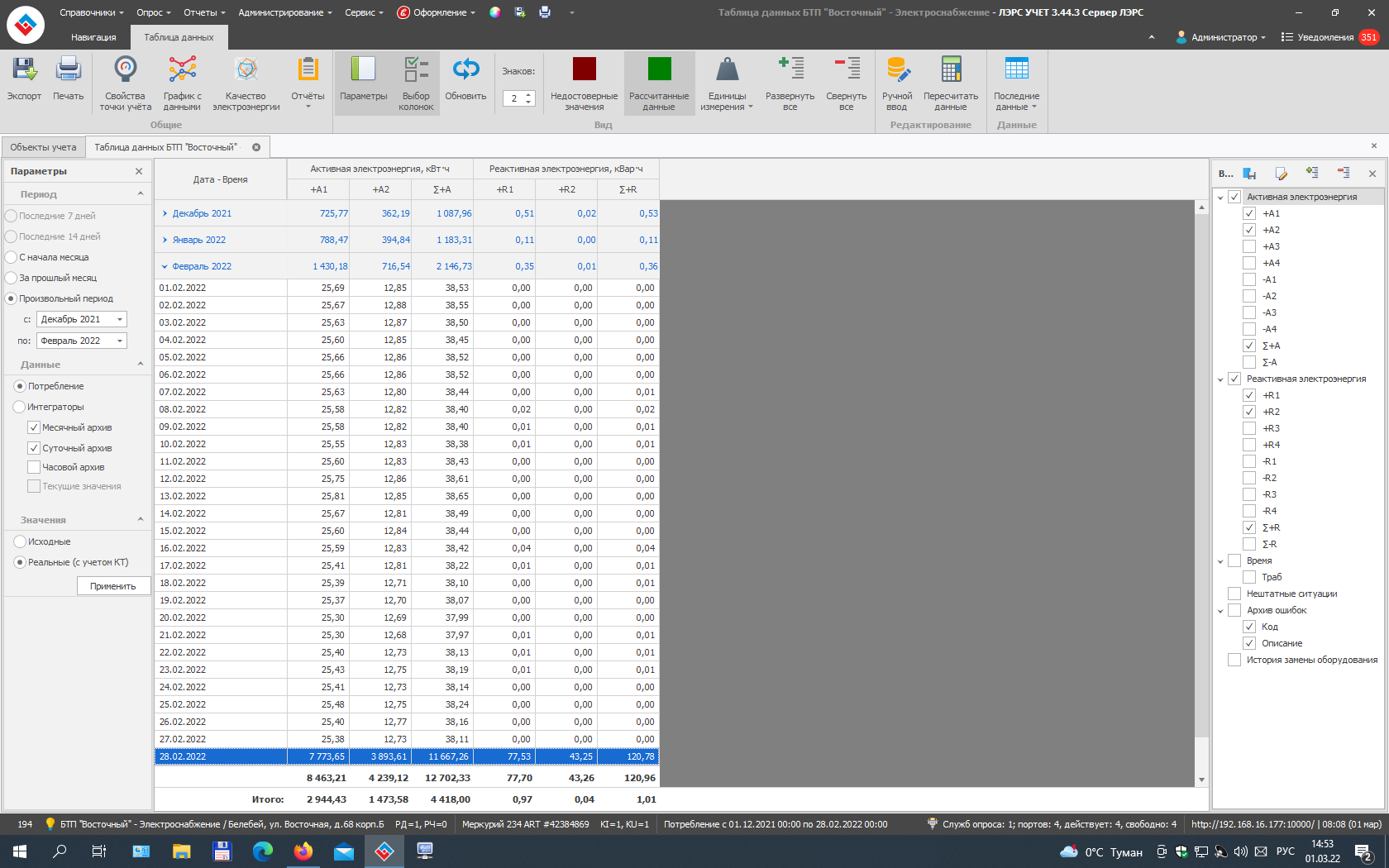This screenshot has width=1389, height=868.
Task: Open Microsoft Edge from the taskbar
Action: [x=263, y=851]
